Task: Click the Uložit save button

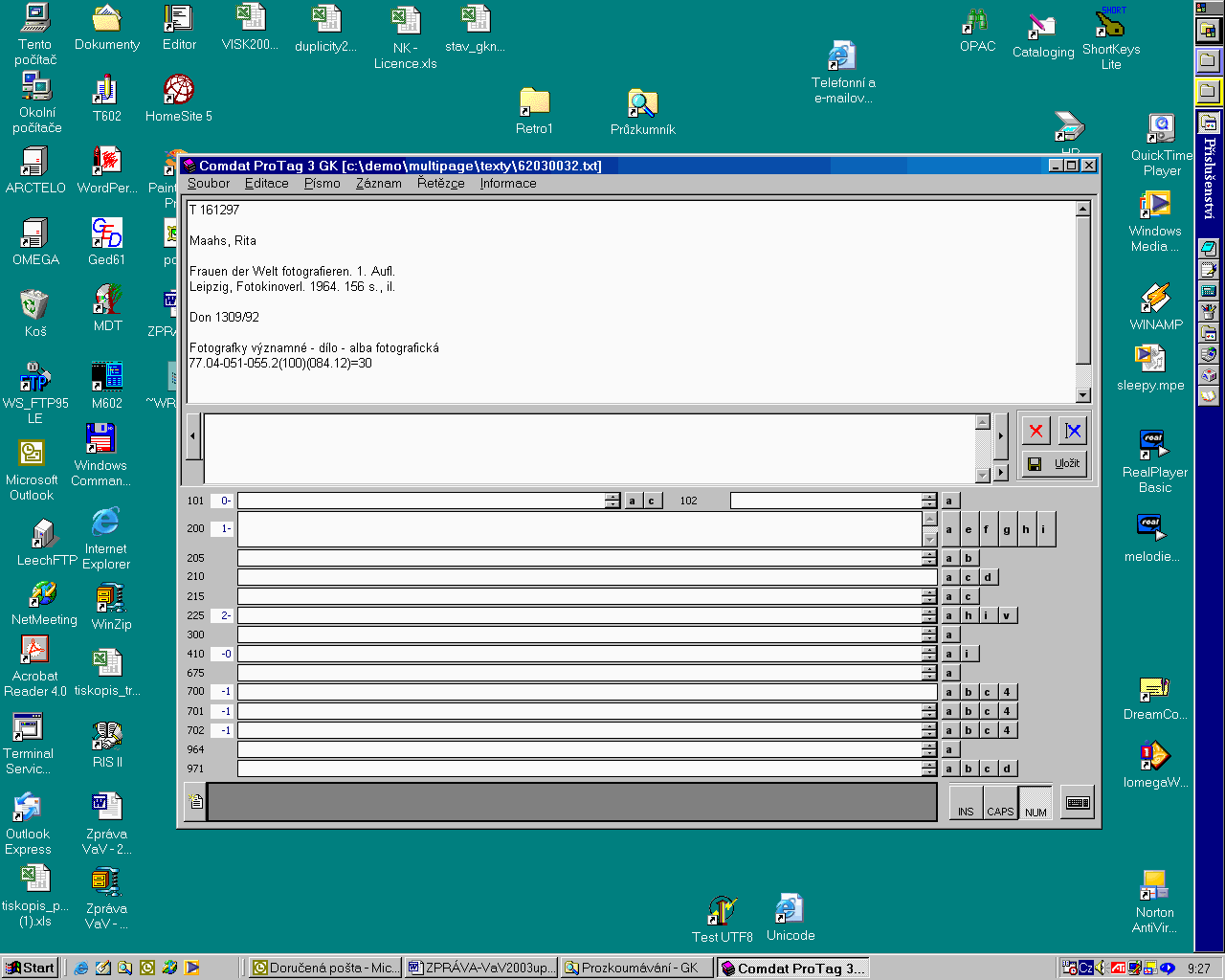Action: [x=1055, y=464]
